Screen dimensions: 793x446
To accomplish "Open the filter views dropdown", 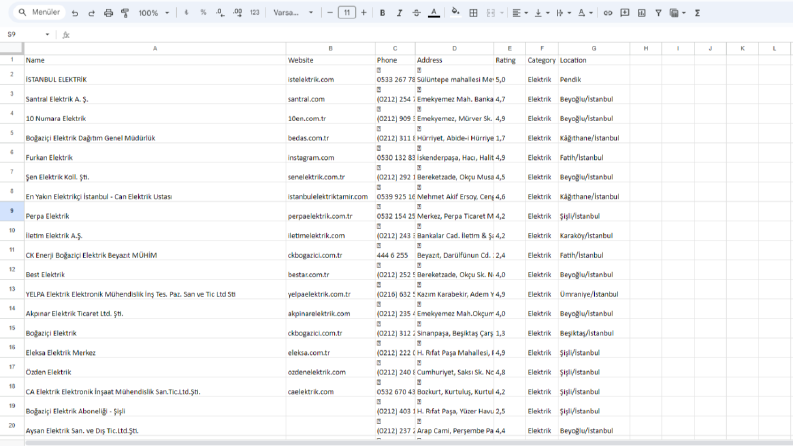I will [678, 13].
